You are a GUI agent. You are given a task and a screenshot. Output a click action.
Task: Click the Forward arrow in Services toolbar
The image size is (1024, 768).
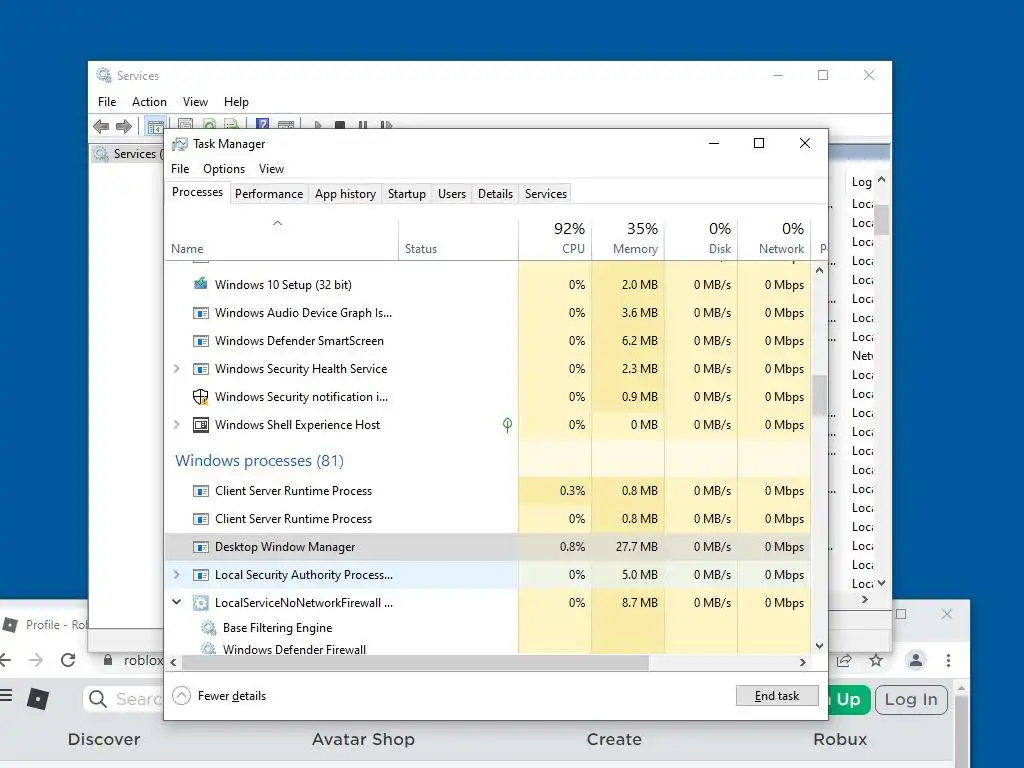[124, 126]
